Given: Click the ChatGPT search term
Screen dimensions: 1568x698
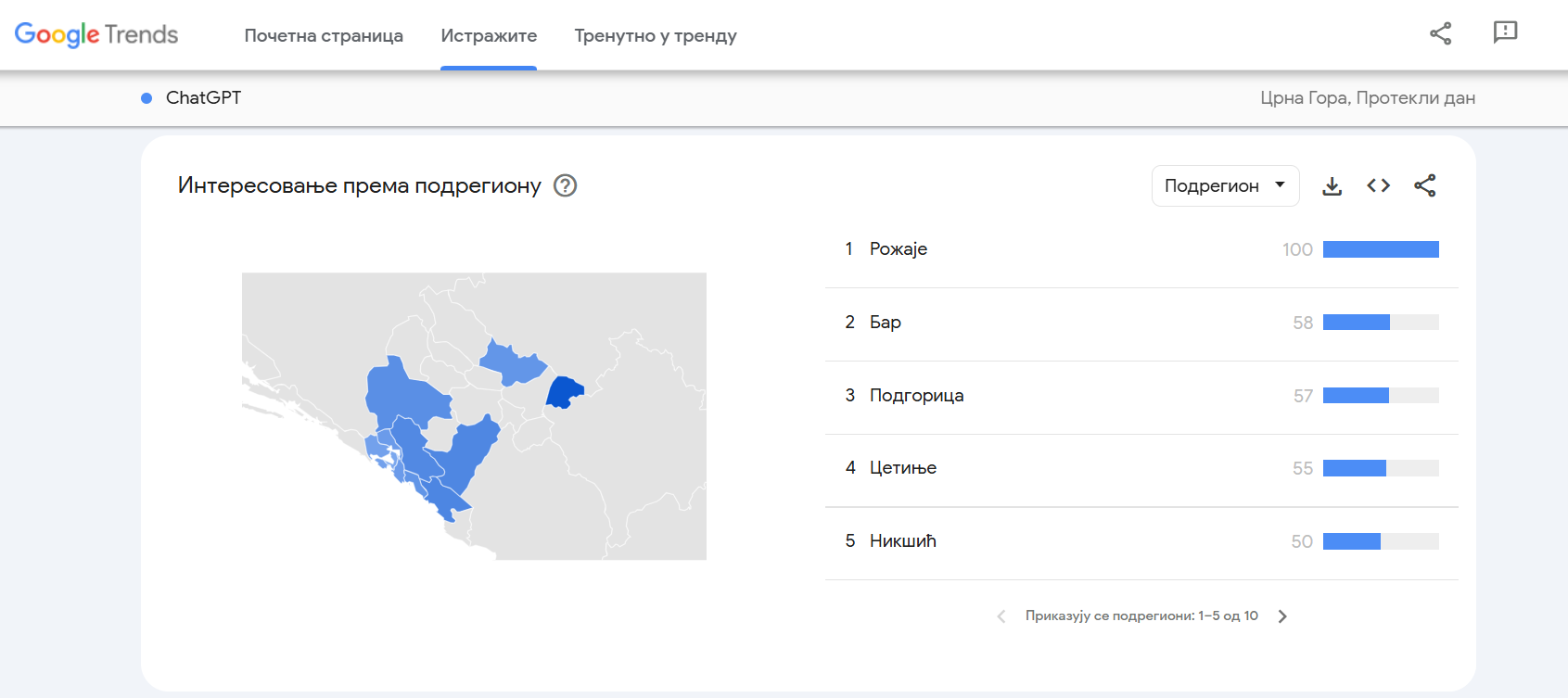Looking at the screenshot, I should tap(203, 98).
